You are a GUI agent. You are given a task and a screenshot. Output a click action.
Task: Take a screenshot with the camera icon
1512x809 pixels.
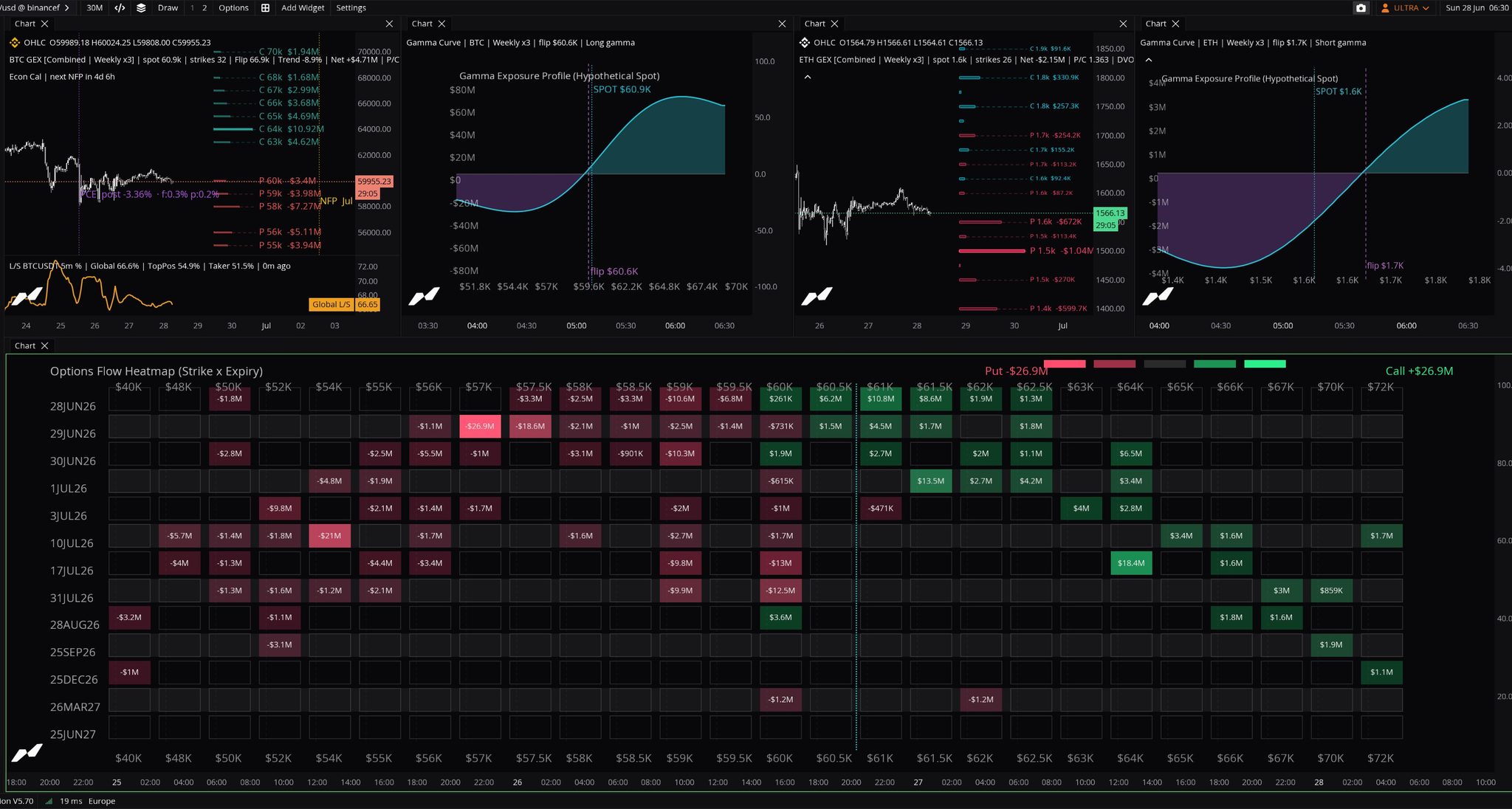pos(1361,7)
